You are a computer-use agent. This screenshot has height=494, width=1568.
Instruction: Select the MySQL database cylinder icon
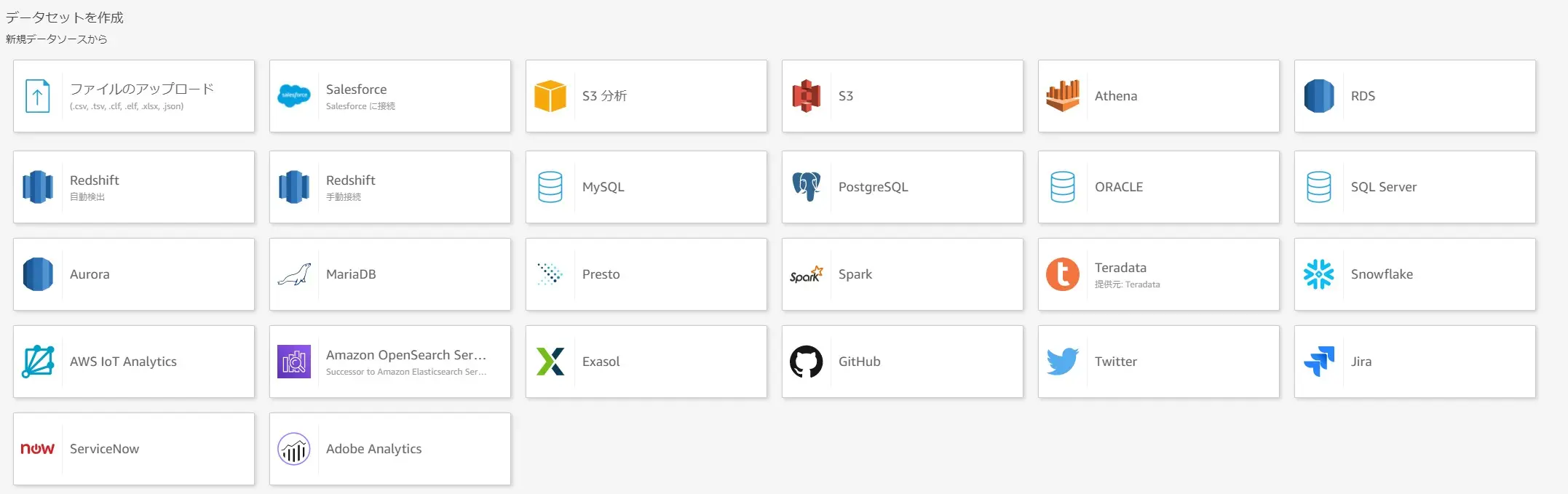(550, 187)
